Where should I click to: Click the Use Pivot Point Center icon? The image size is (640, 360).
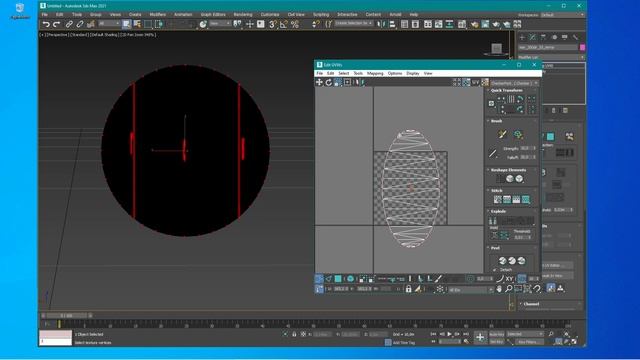click(237, 24)
